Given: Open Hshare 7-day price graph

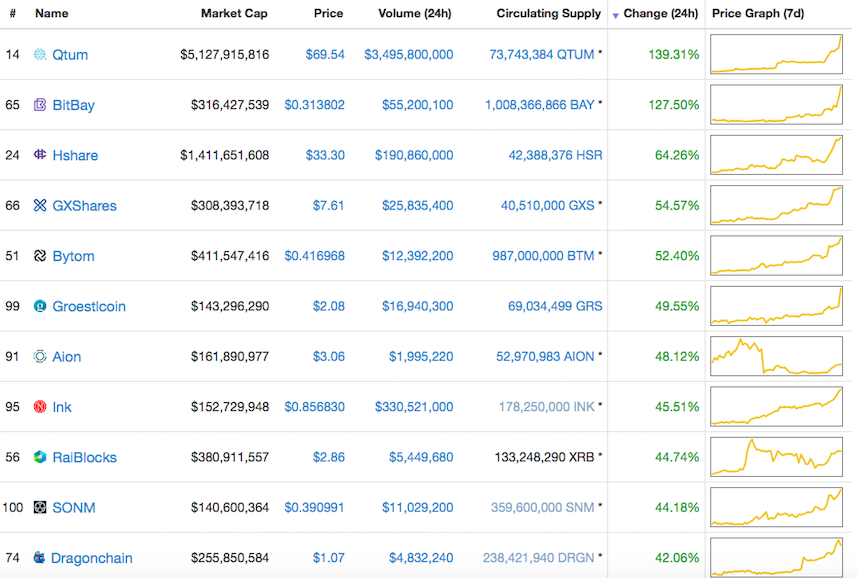Looking at the screenshot, I should tap(776, 155).
